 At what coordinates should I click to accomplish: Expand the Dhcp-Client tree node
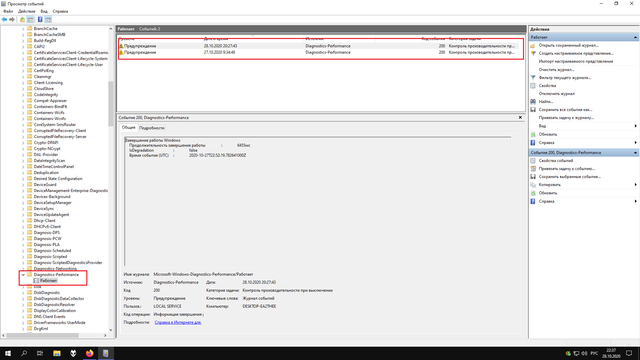pos(23,220)
